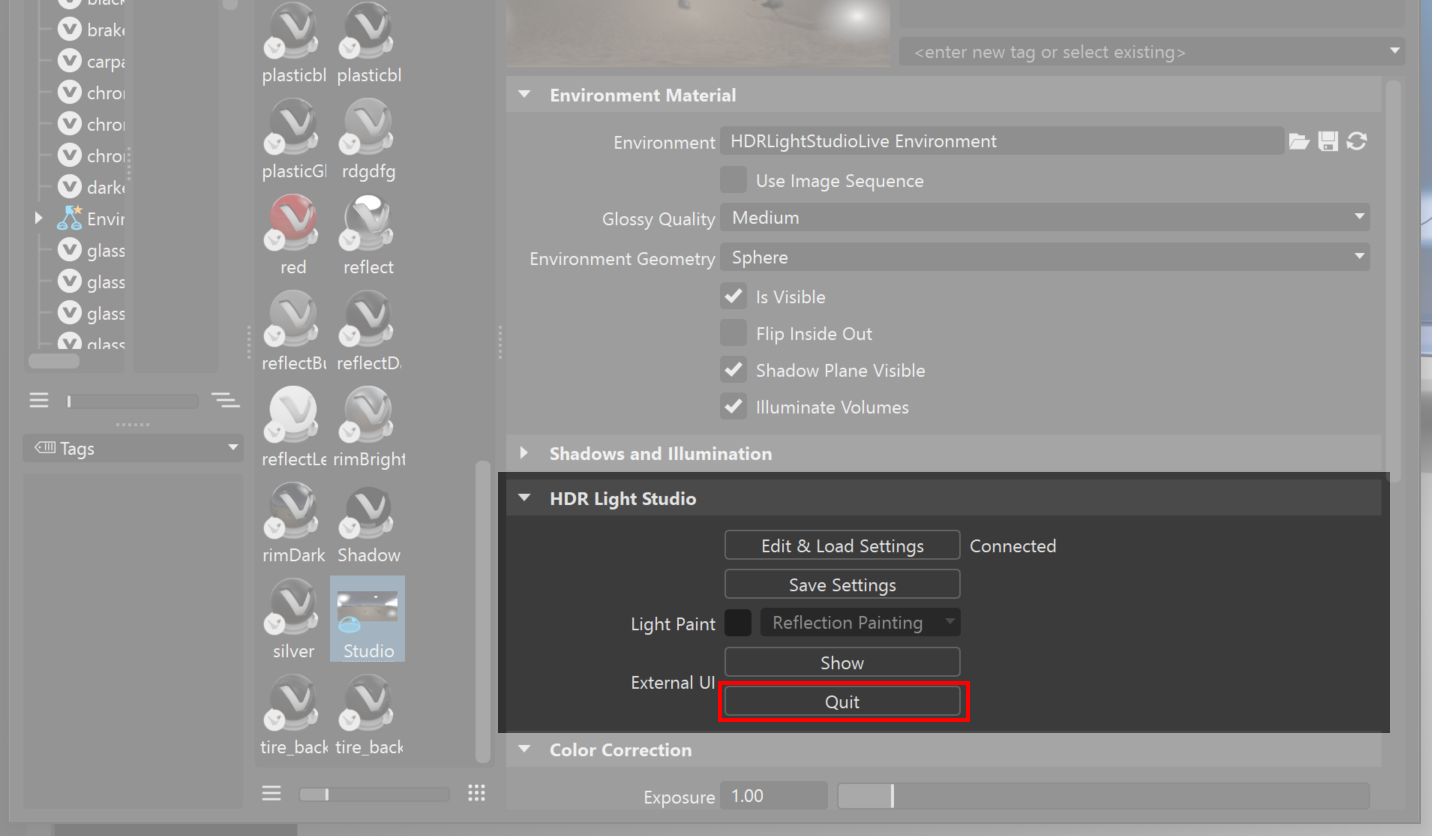This screenshot has width=1432, height=836.
Task: Open the tag selection combo box
Action: (1150, 50)
